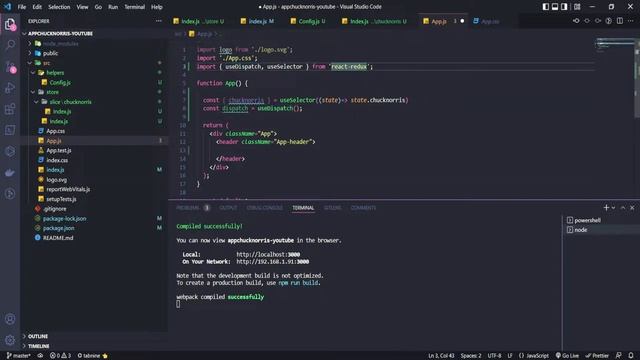Toggle the bottom panel layout icon

tap(555, 7)
